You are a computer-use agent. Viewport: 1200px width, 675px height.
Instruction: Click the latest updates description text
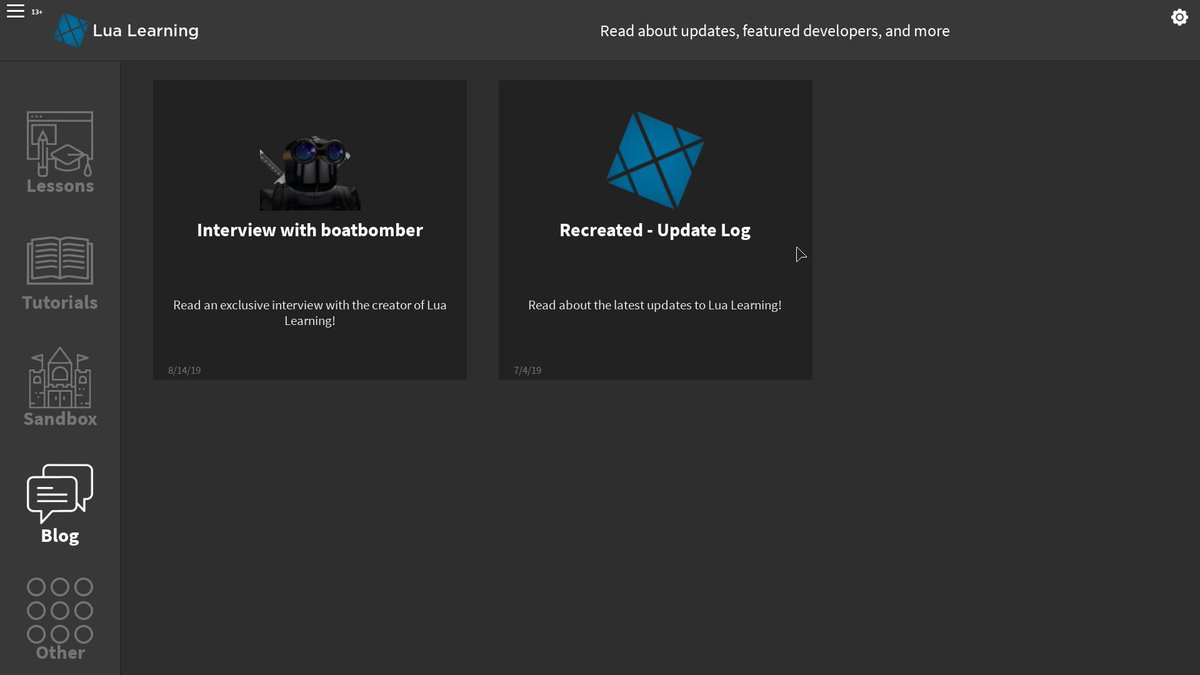coord(655,305)
